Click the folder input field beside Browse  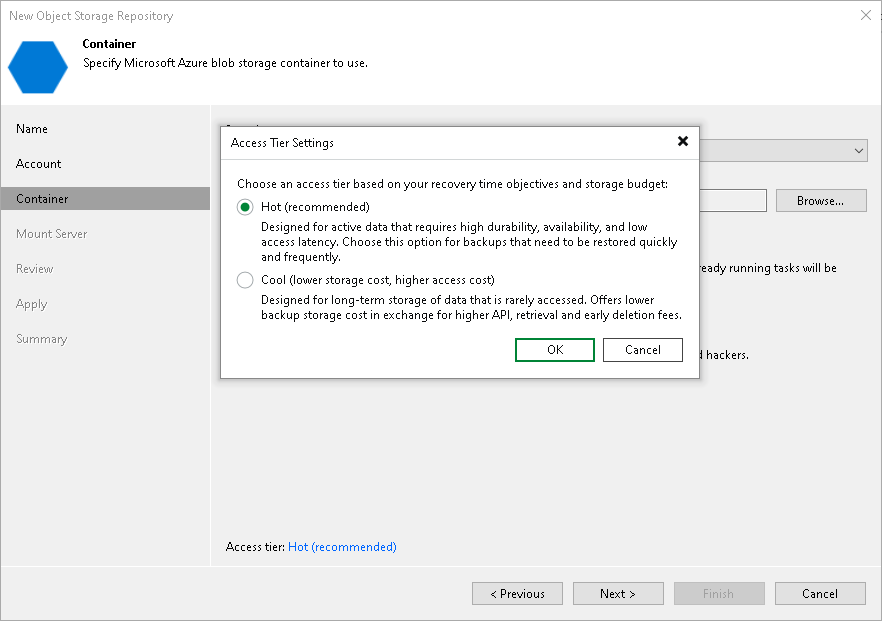733,201
